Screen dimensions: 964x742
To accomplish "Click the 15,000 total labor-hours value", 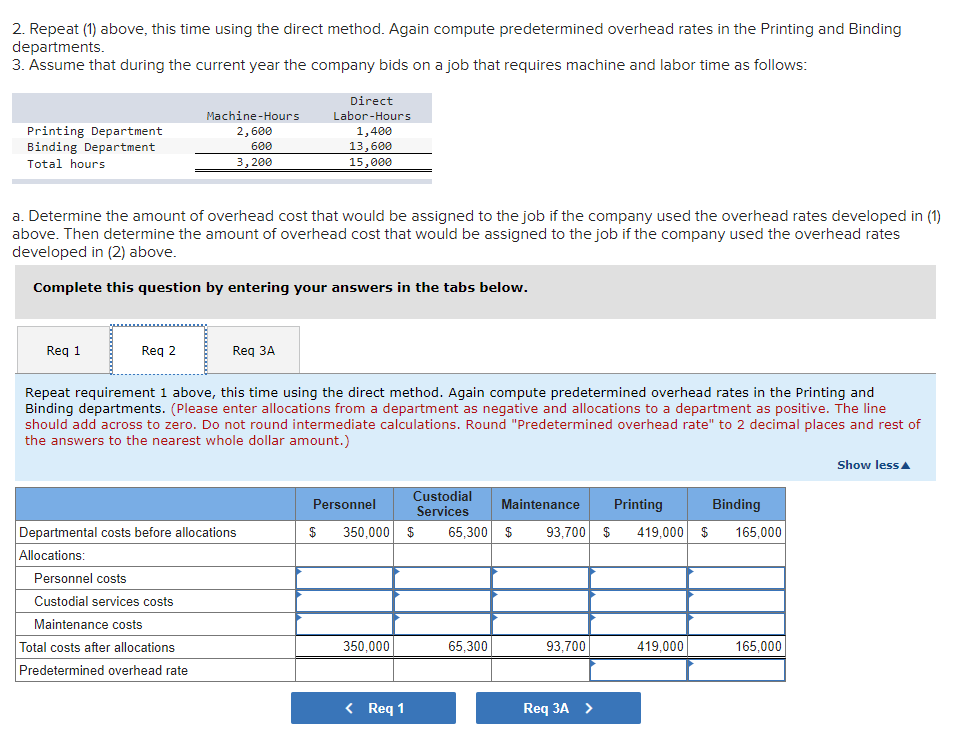I will [370, 162].
